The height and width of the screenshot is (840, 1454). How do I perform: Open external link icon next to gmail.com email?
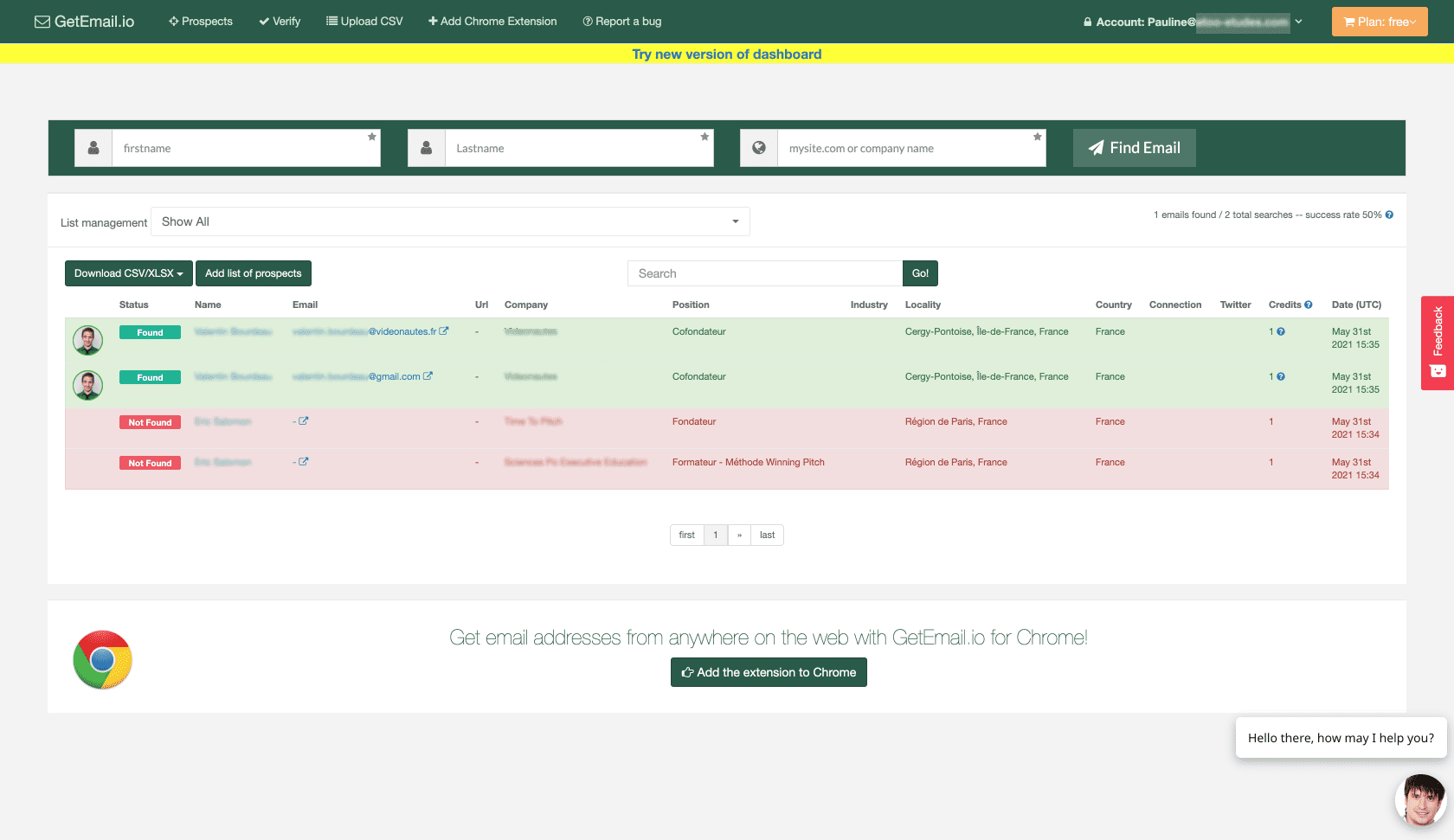coord(428,375)
